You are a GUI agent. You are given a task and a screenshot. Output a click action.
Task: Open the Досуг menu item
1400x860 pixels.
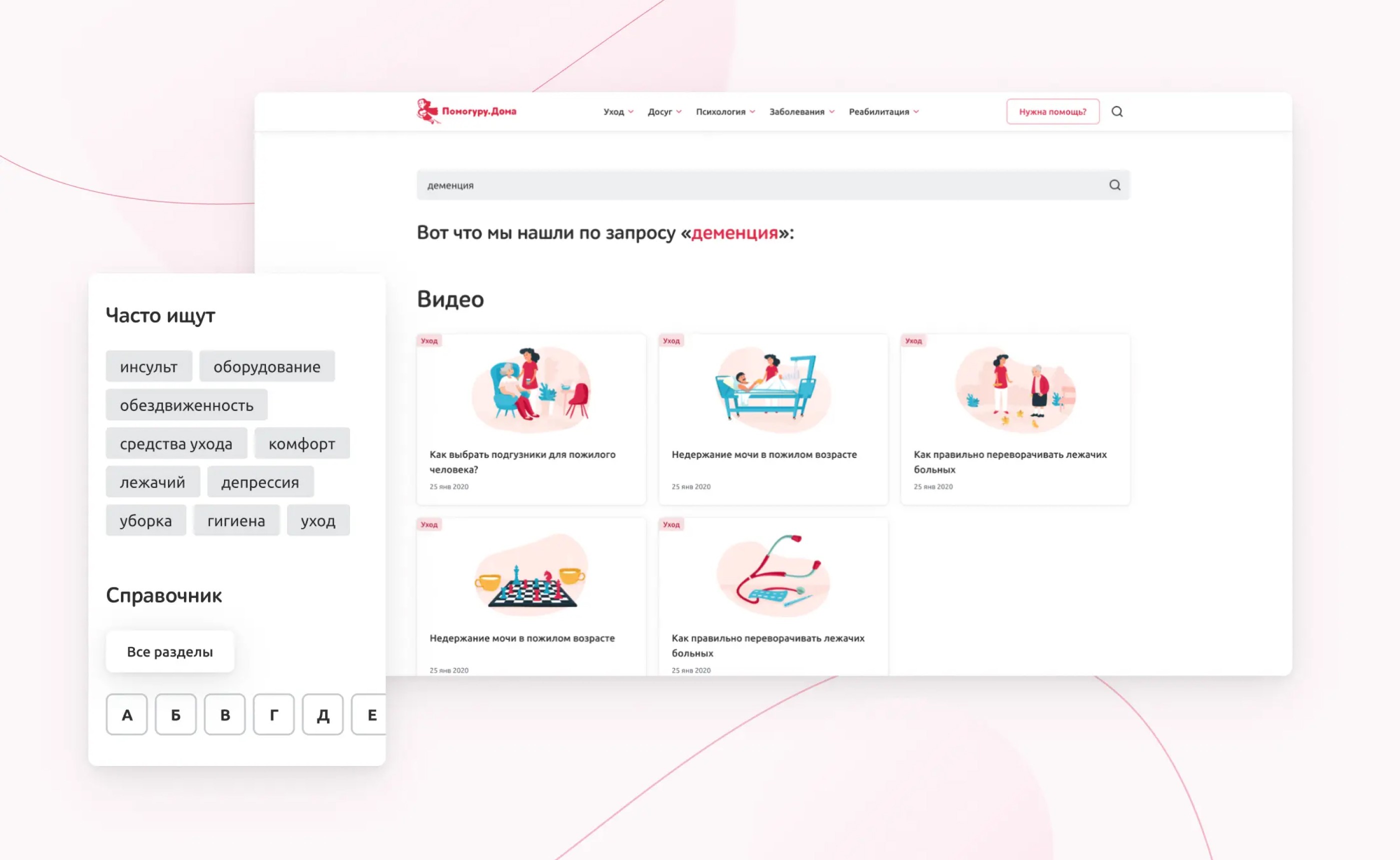(659, 111)
